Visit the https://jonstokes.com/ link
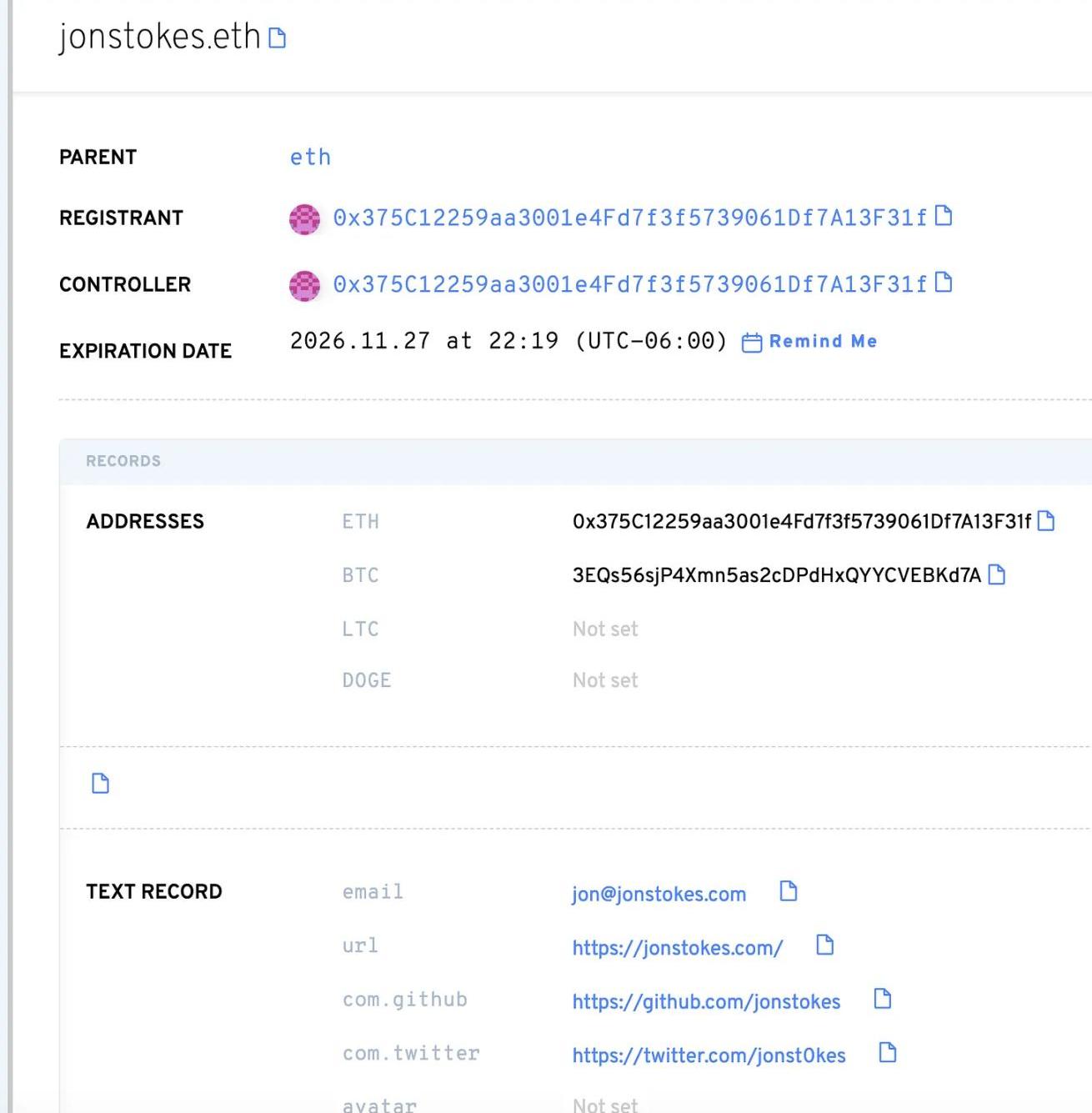Image resolution: width=1092 pixels, height=1113 pixels. pyautogui.click(x=677, y=948)
